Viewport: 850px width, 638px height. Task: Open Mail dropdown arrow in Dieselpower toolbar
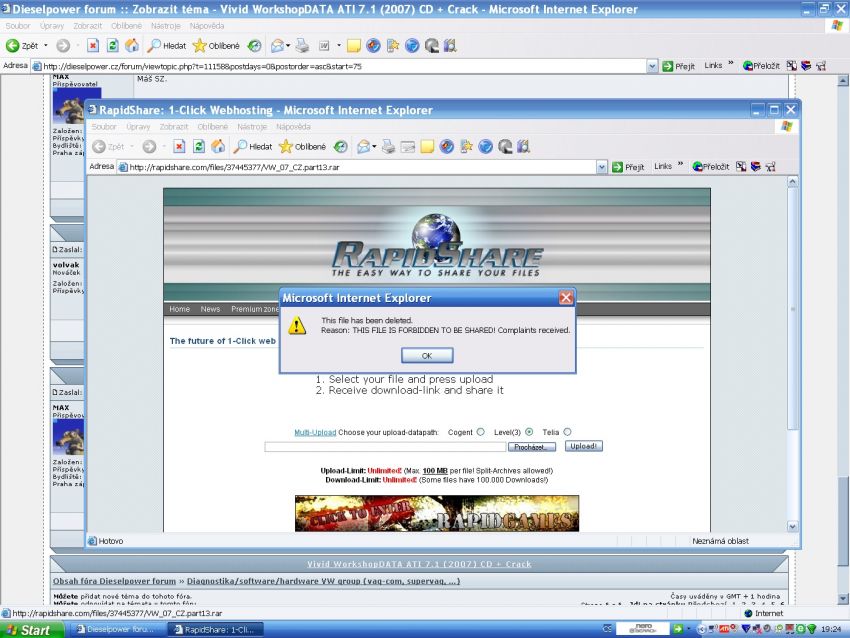288,46
